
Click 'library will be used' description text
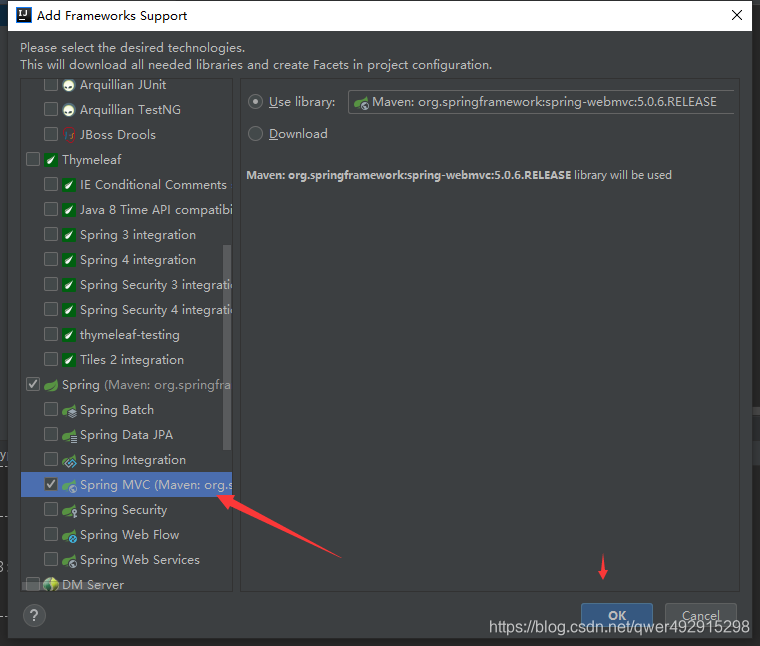pyautogui.click(x=623, y=175)
